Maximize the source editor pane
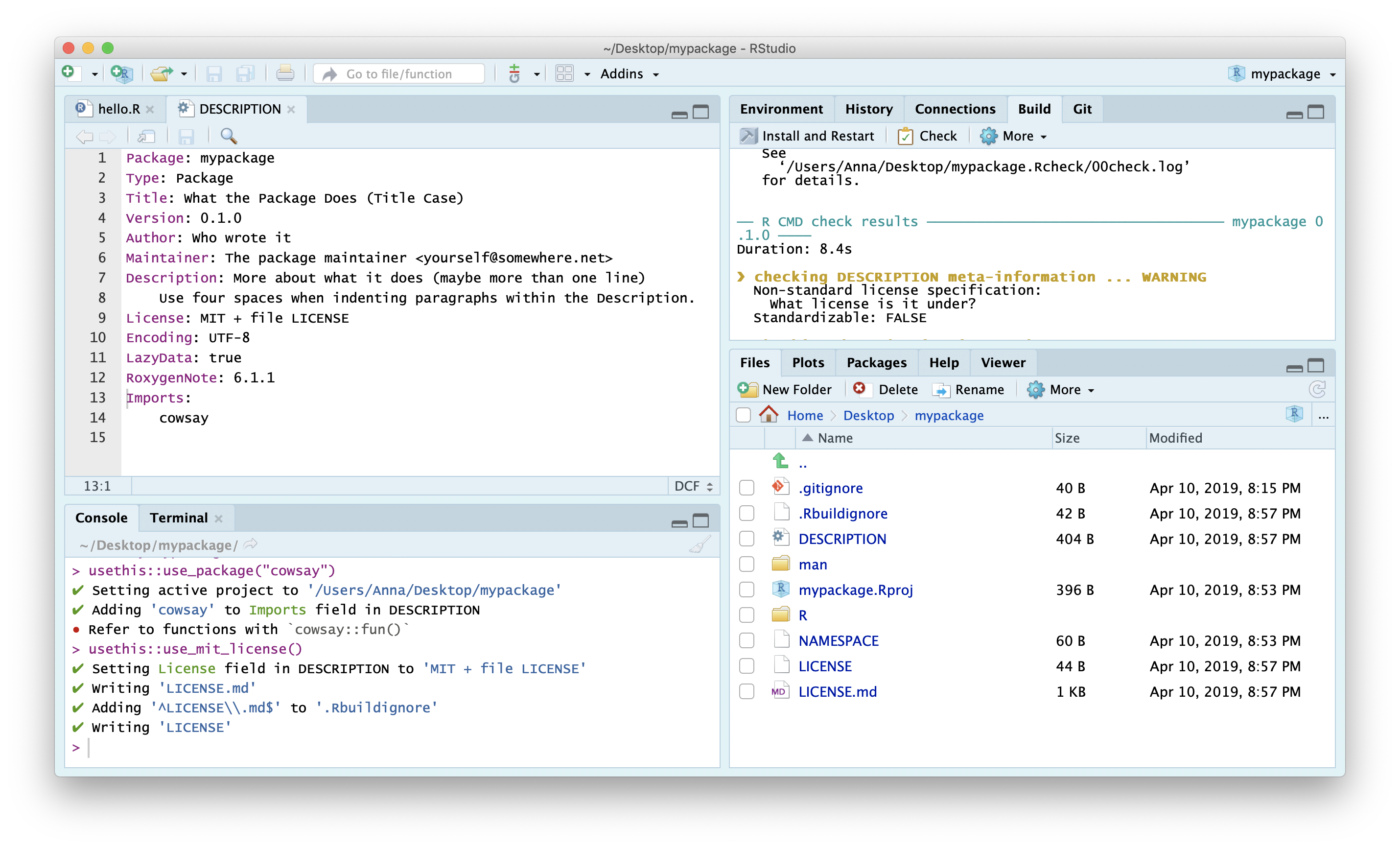The image size is (1400, 849). (700, 111)
